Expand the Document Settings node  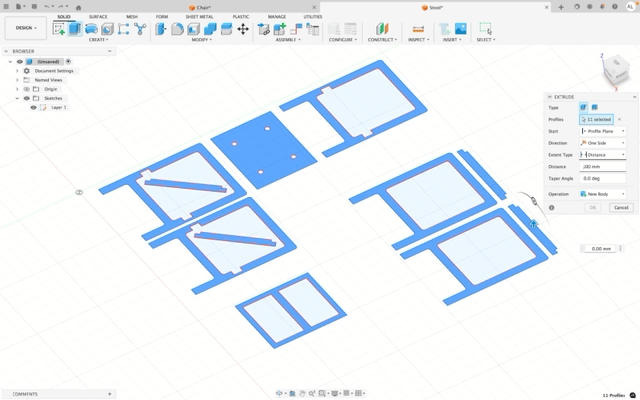[x=17, y=71]
